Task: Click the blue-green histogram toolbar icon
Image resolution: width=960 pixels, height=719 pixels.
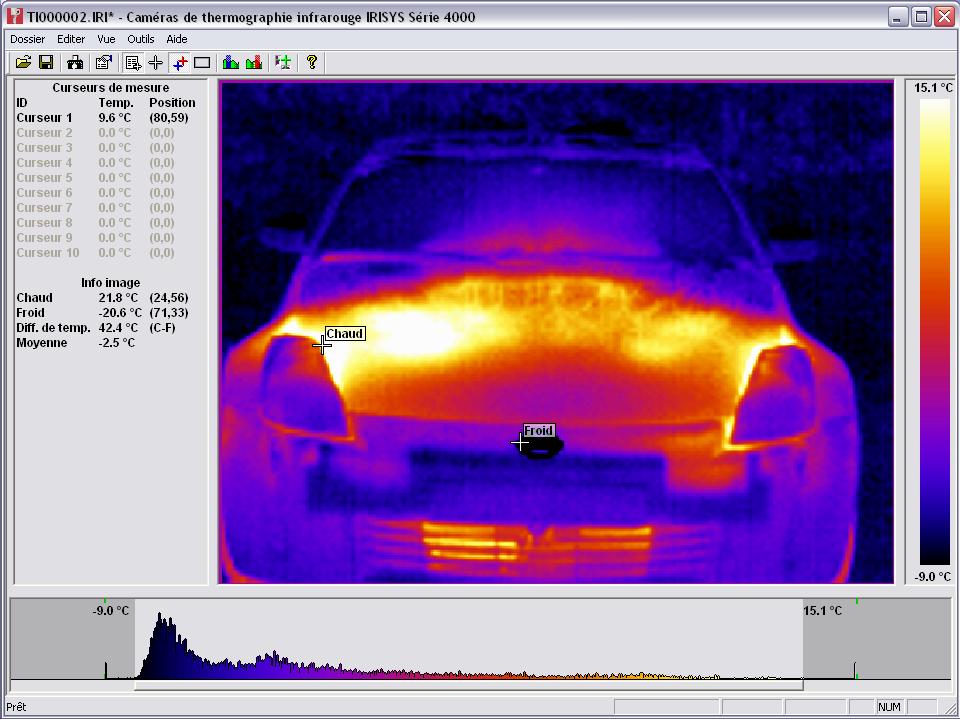Action: coord(231,62)
